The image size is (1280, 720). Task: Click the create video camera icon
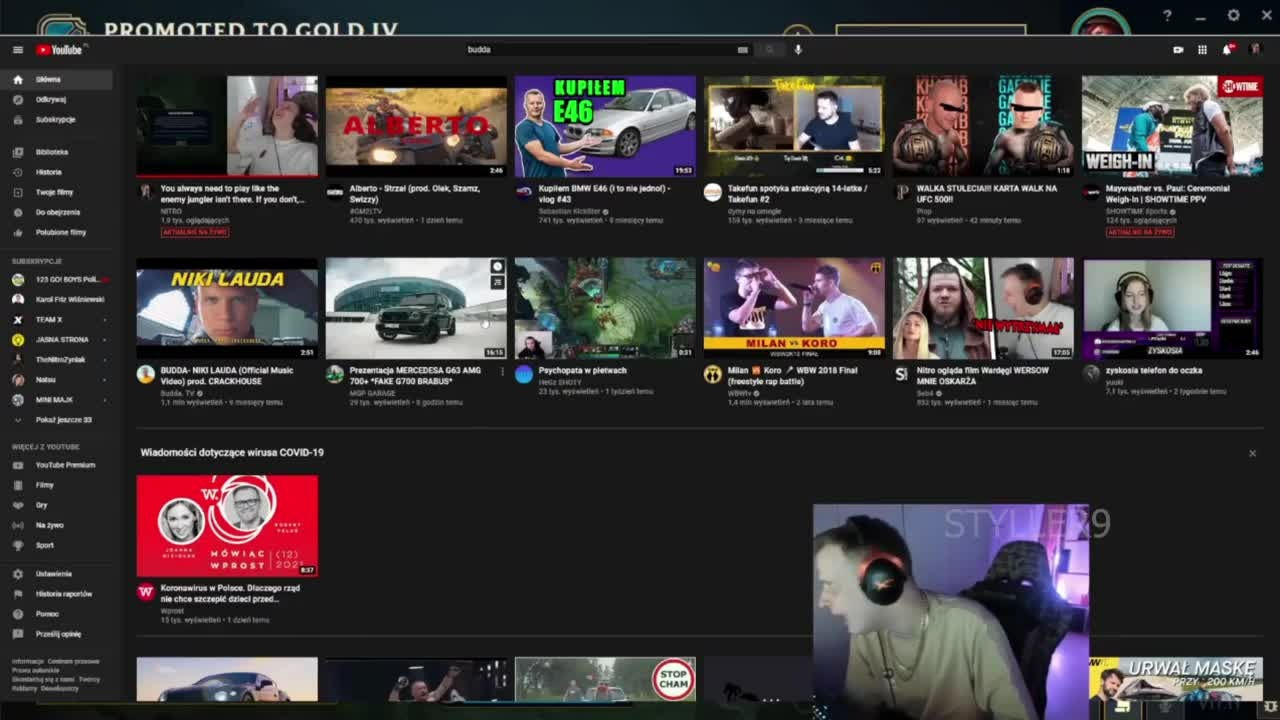click(1178, 49)
